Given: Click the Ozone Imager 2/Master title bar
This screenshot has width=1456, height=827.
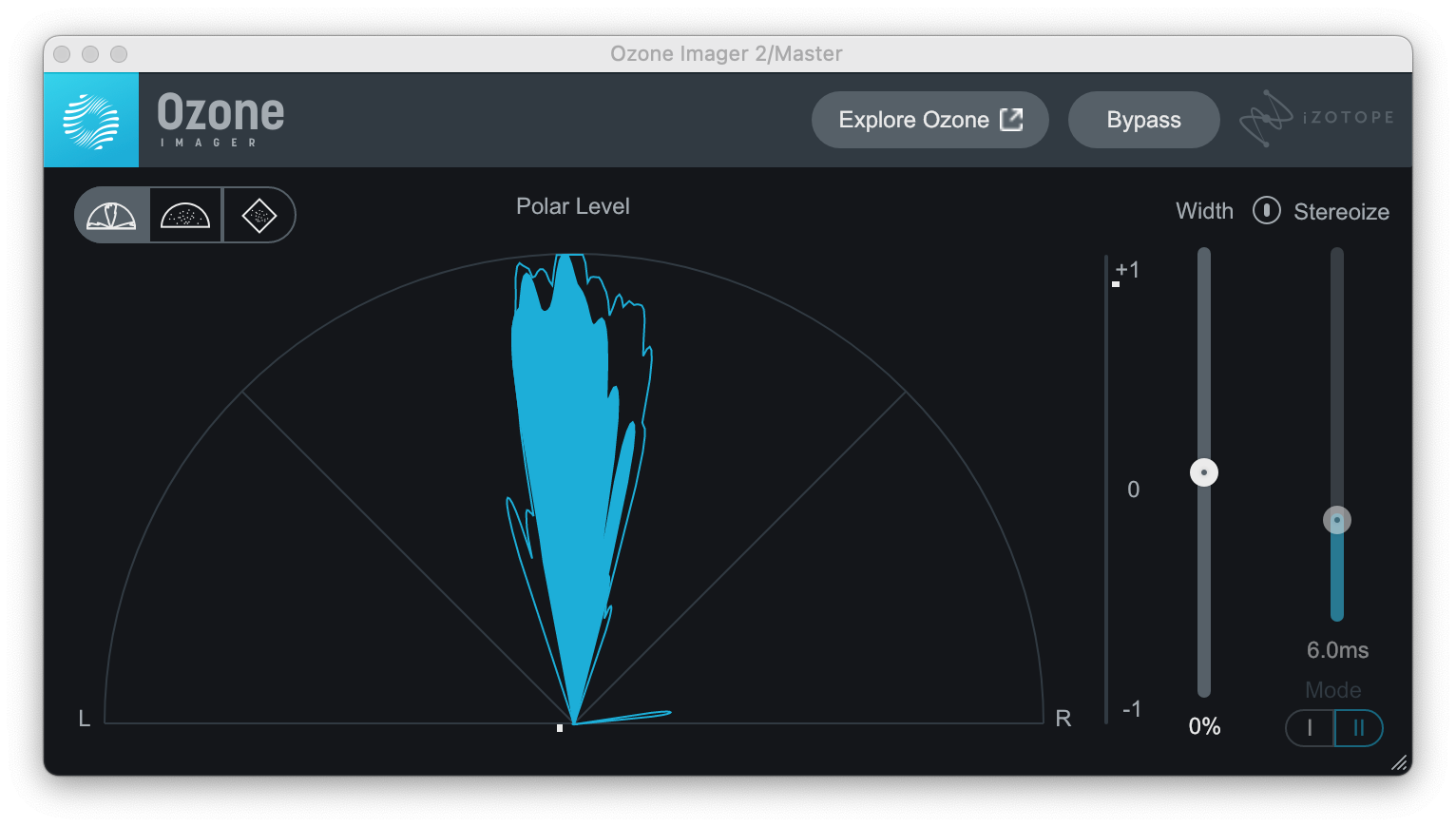Looking at the screenshot, I should coord(726,54).
